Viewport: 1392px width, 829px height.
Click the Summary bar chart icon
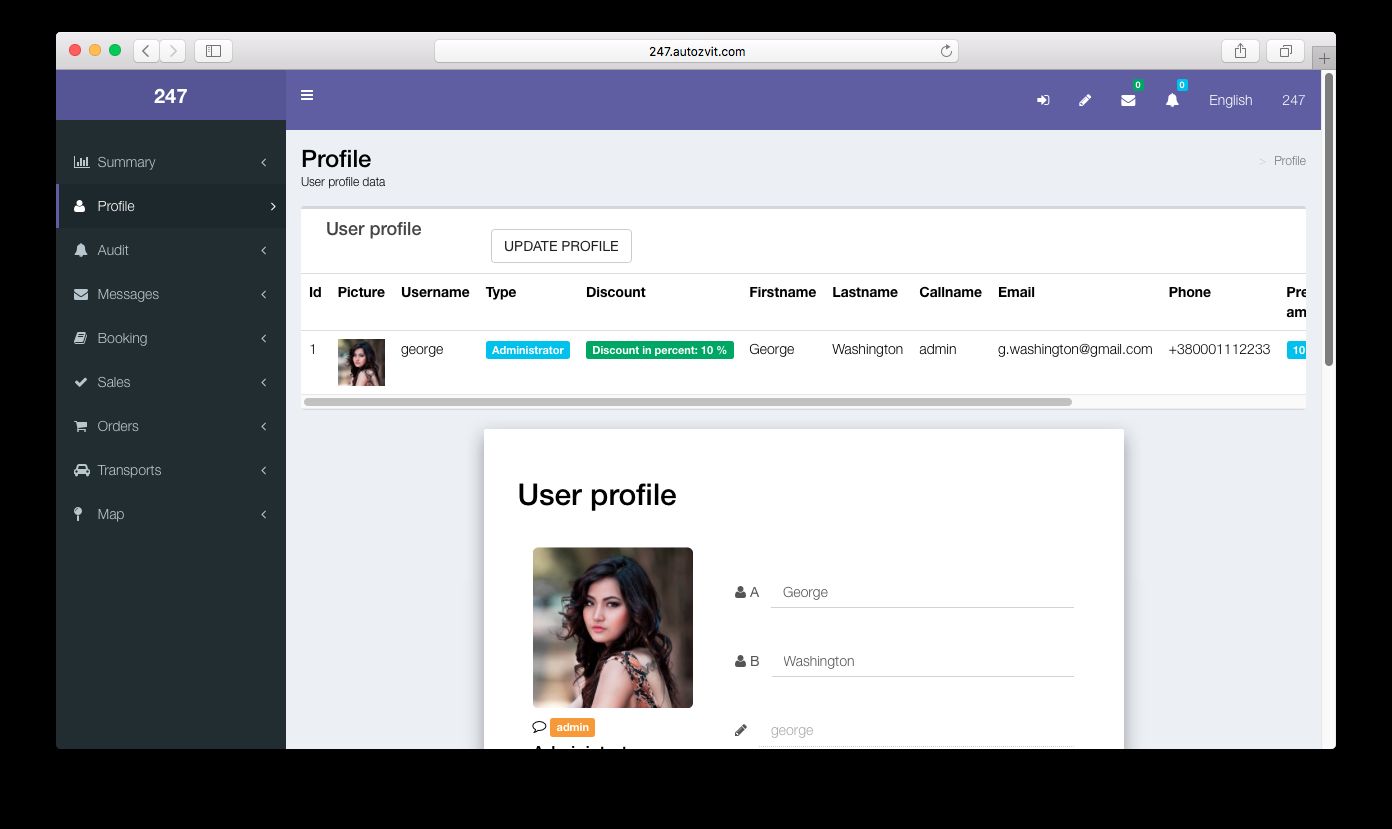point(81,162)
